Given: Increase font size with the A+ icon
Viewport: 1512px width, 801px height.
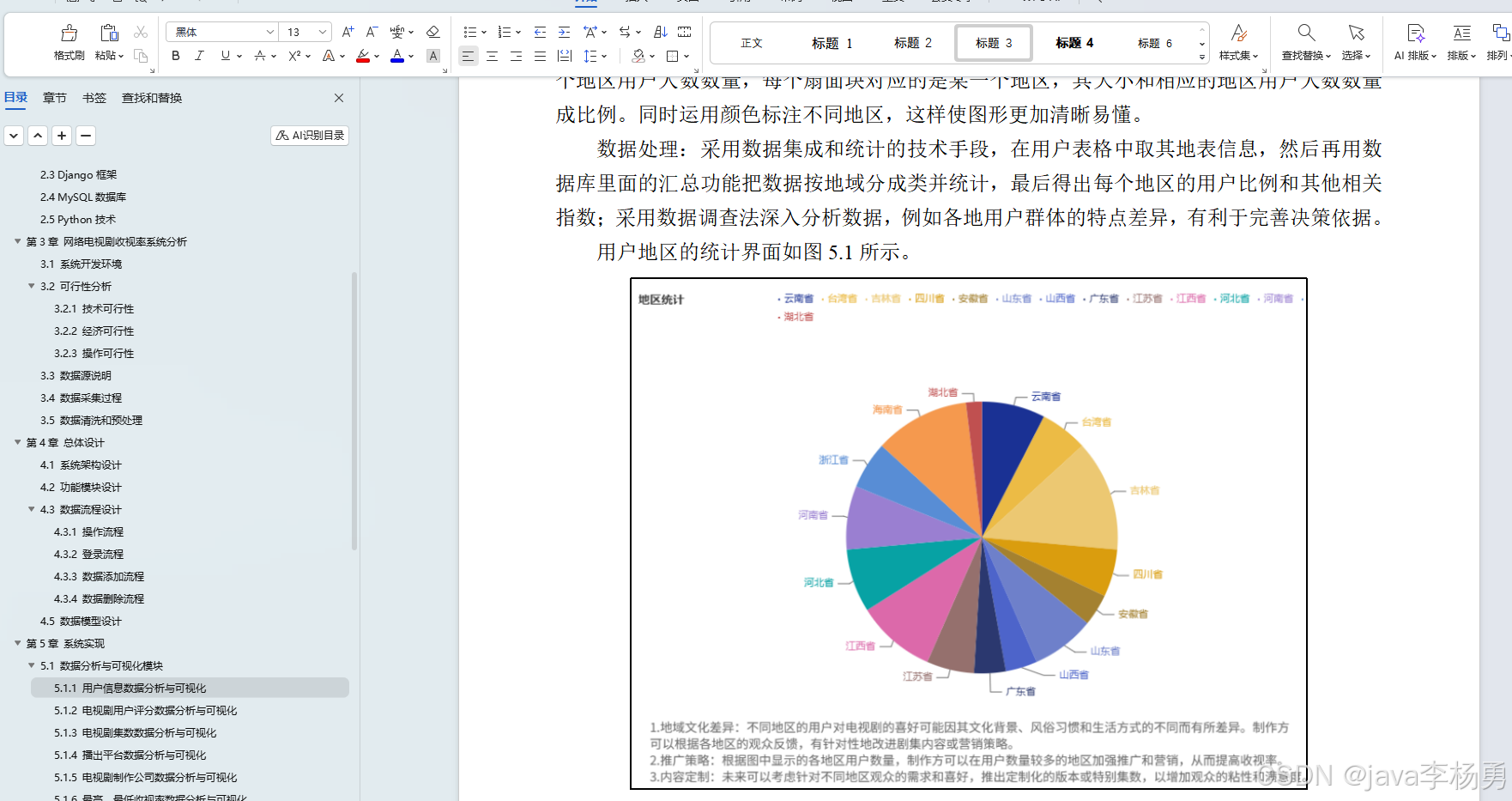Looking at the screenshot, I should 347,30.
